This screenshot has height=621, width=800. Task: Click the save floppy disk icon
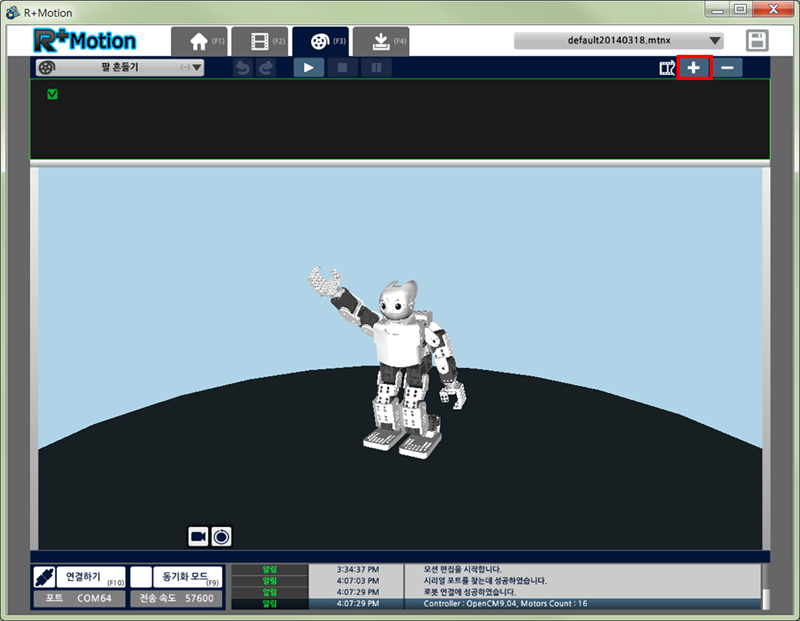point(758,41)
